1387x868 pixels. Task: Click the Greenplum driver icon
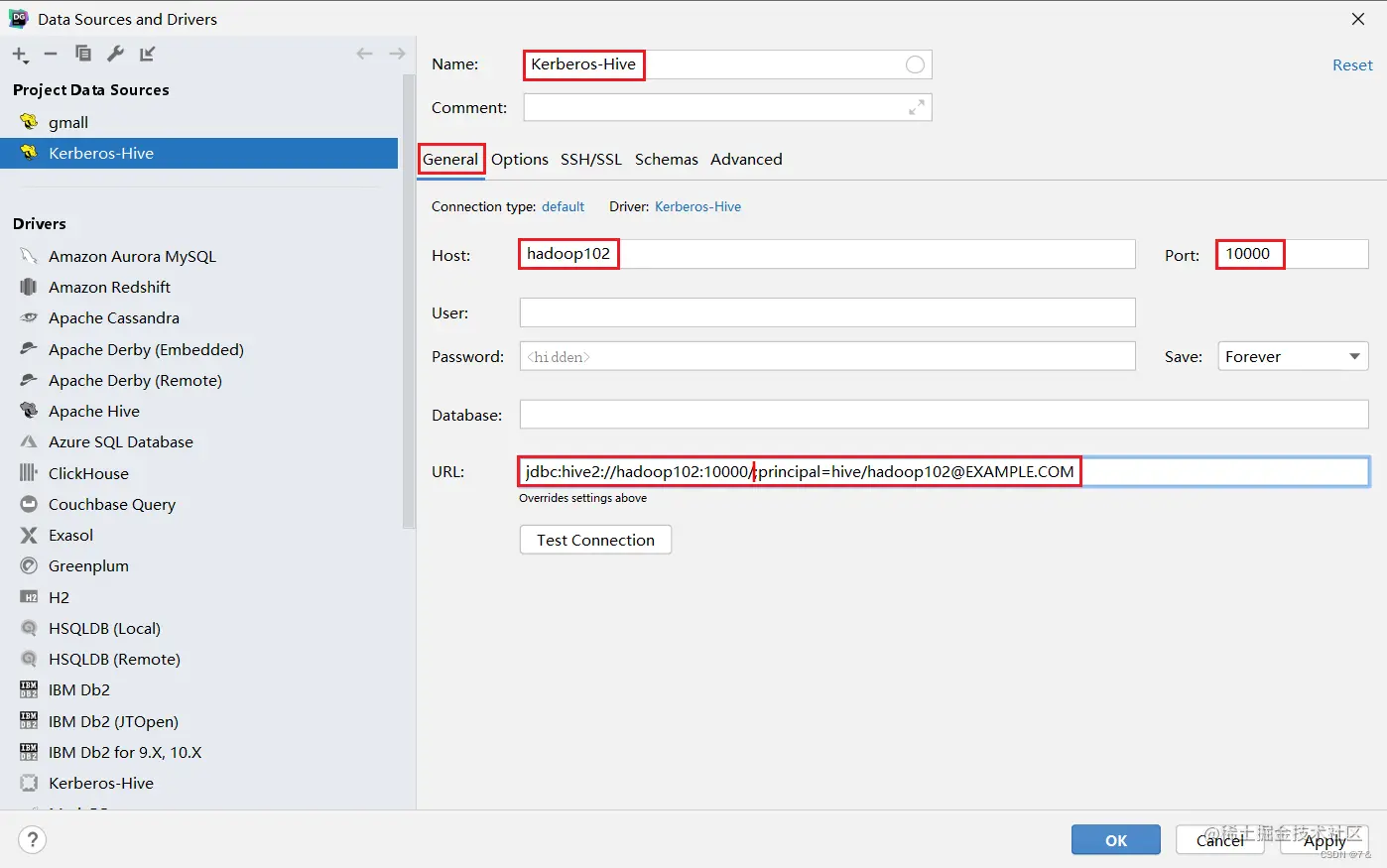(x=29, y=565)
